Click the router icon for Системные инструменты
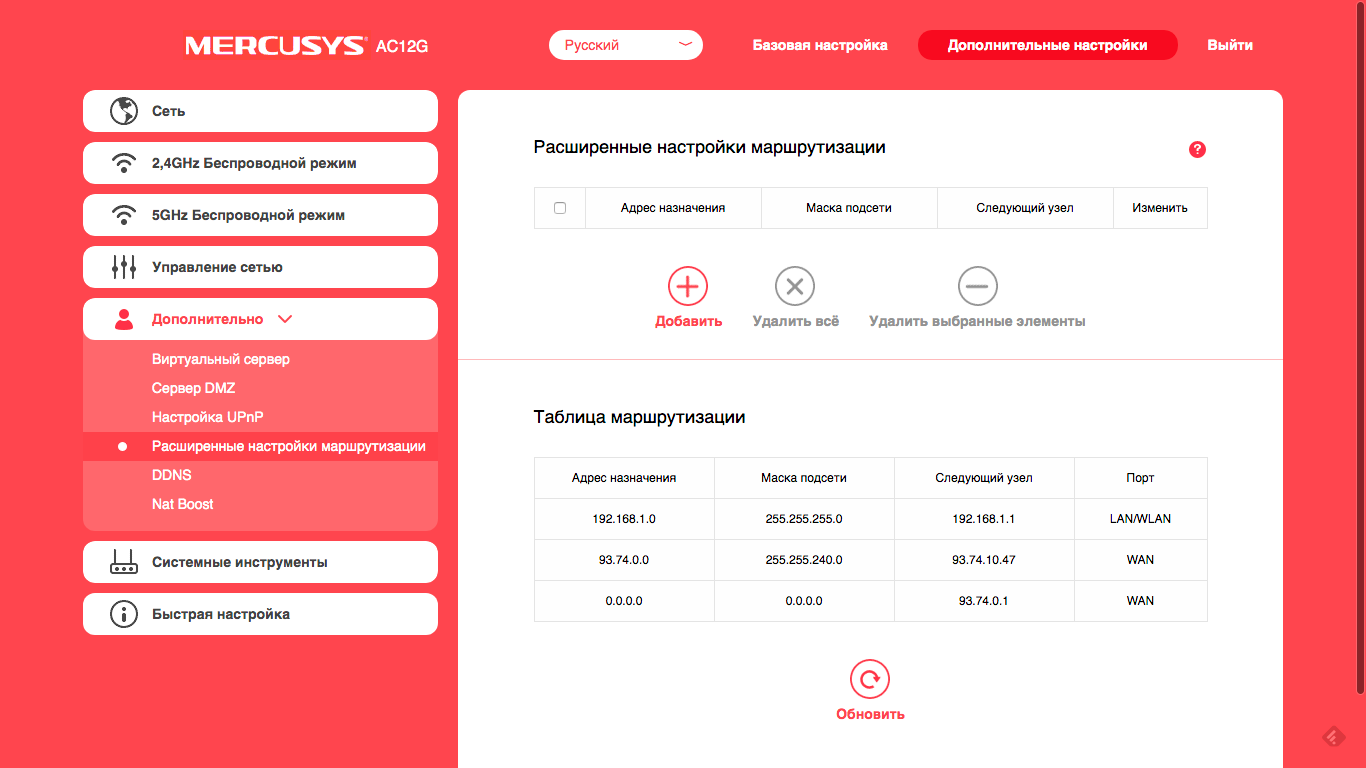The image size is (1366, 768). point(124,562)
